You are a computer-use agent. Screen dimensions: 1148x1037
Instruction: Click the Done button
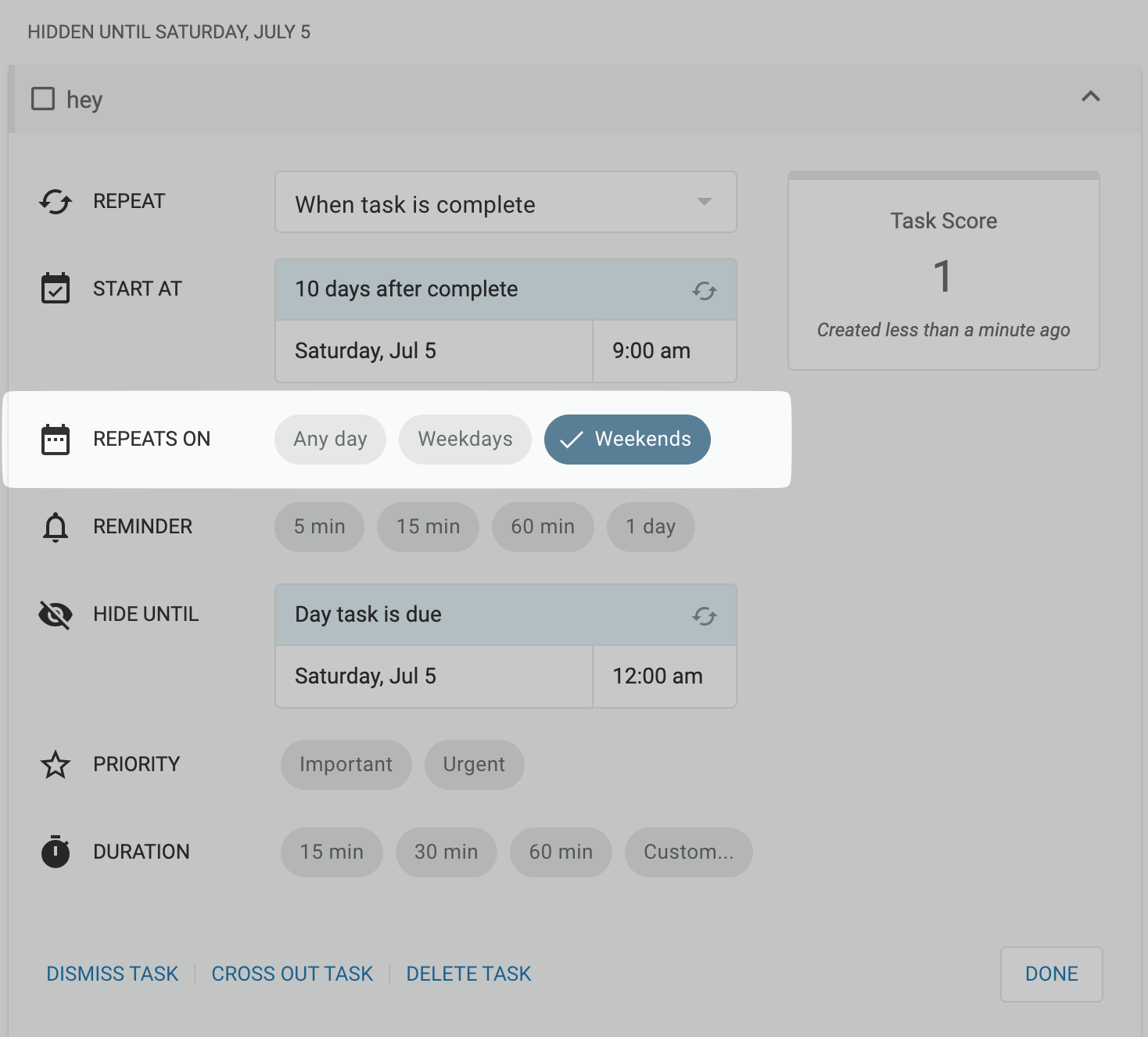1052,974
